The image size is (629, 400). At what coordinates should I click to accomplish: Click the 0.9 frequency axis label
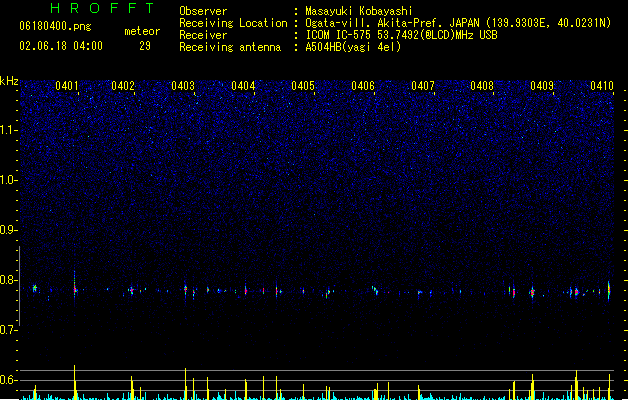[x=8, y=230]
